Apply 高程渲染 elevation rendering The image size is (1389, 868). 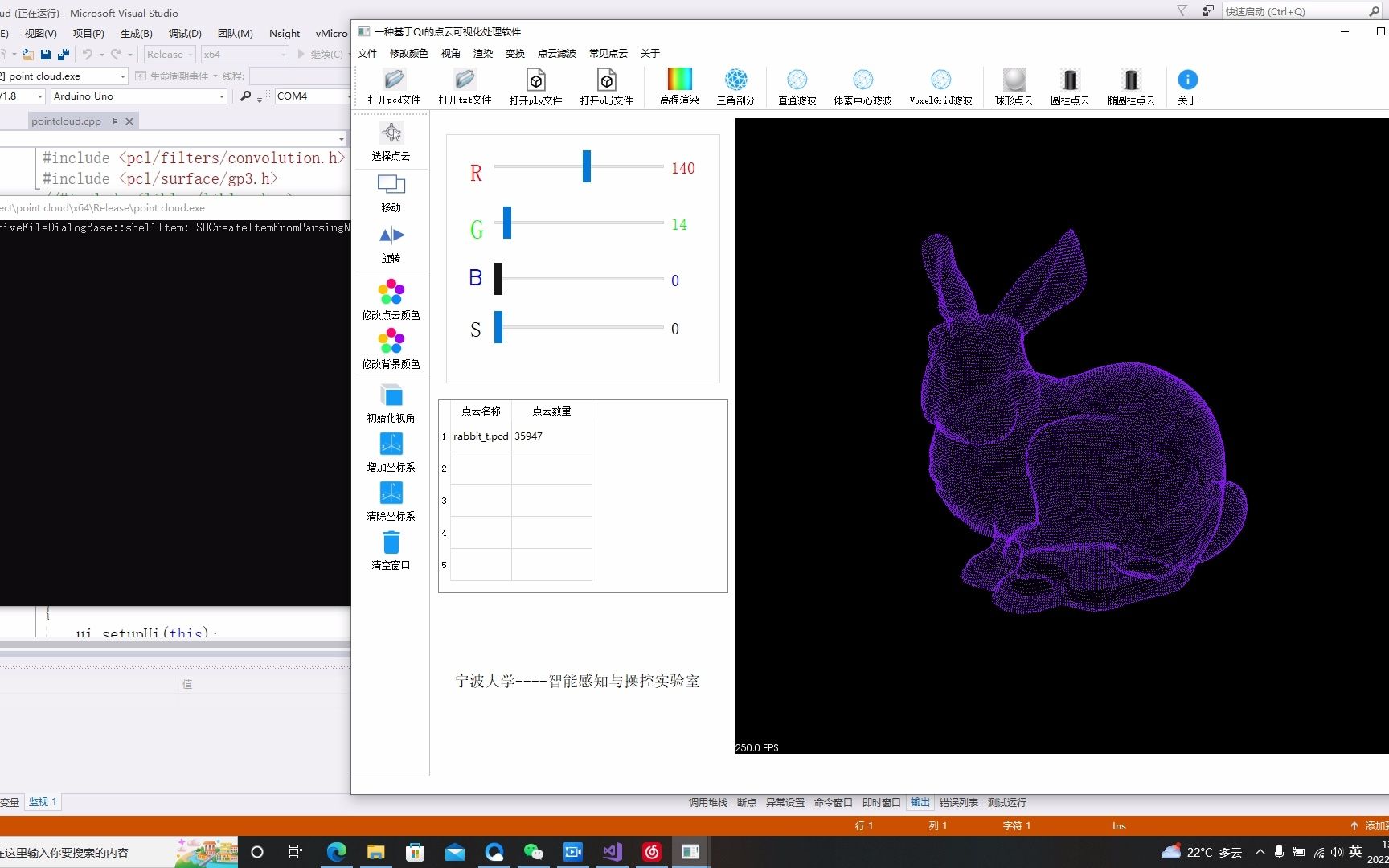pyautogui.click(x=679, y=87)
